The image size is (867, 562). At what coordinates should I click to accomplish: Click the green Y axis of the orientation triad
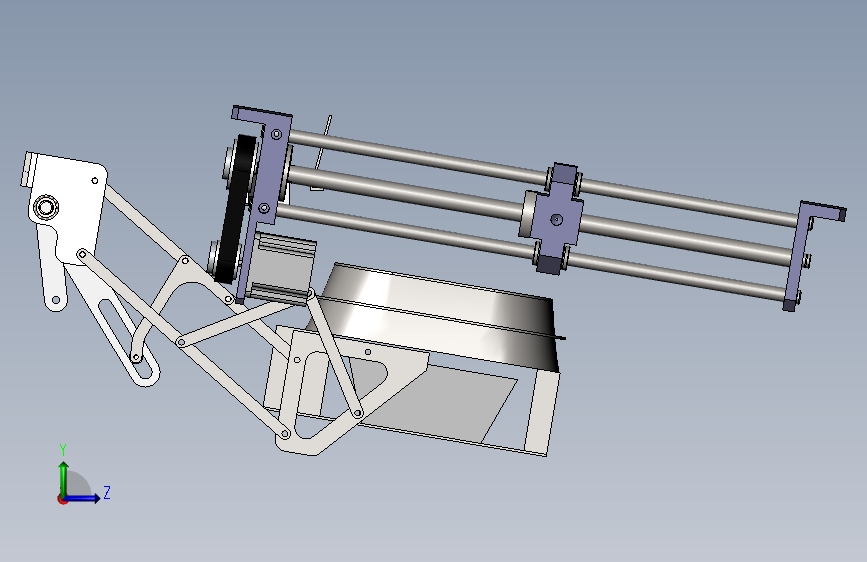click(x=64, y=478)
